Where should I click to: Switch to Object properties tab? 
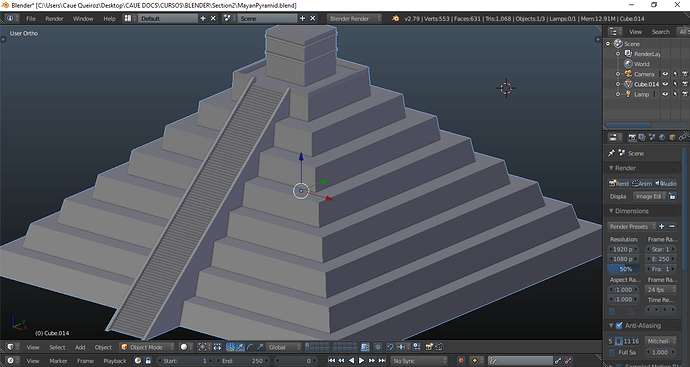pos(672,137)
